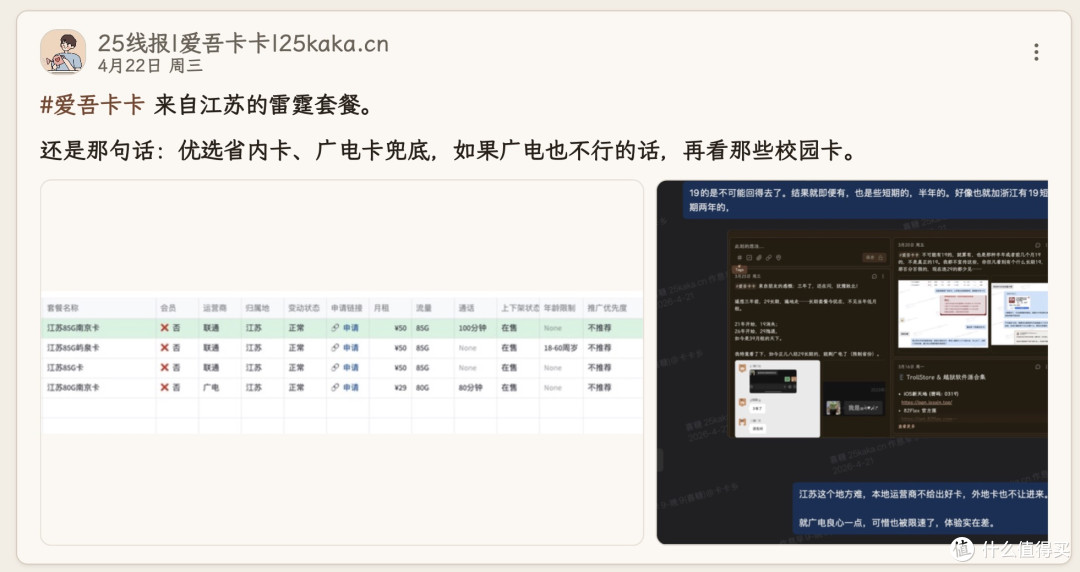Open the three-dot more options menu
Viewport: 1080px width, 572px height.
(1036, 52)
